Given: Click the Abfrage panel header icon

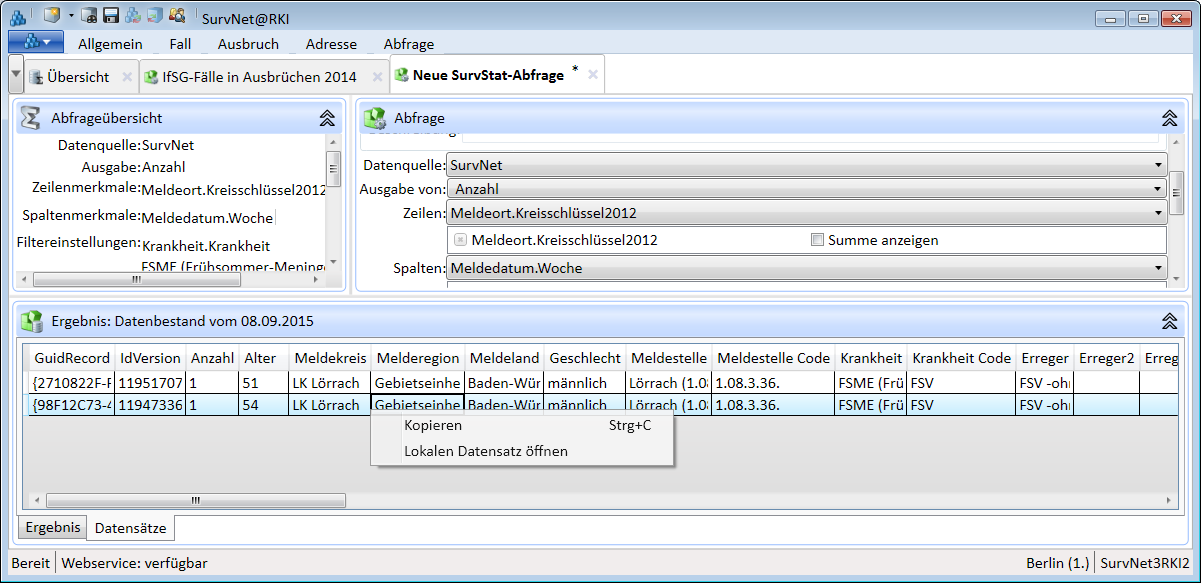Looking at the screenshot, I should [375, 118].
